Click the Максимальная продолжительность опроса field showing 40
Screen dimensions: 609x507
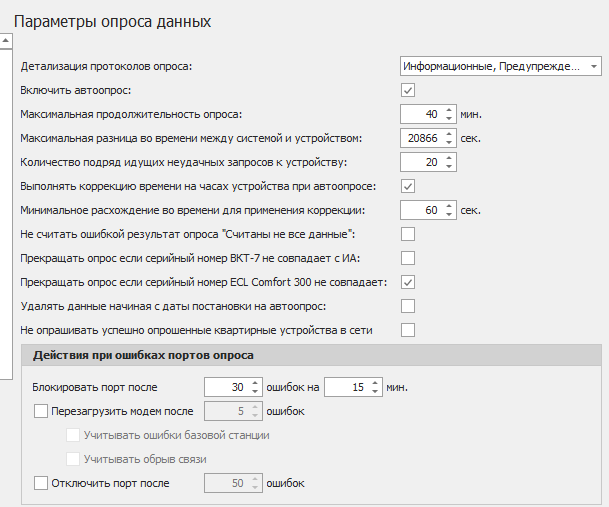click(x=420, y=114)
